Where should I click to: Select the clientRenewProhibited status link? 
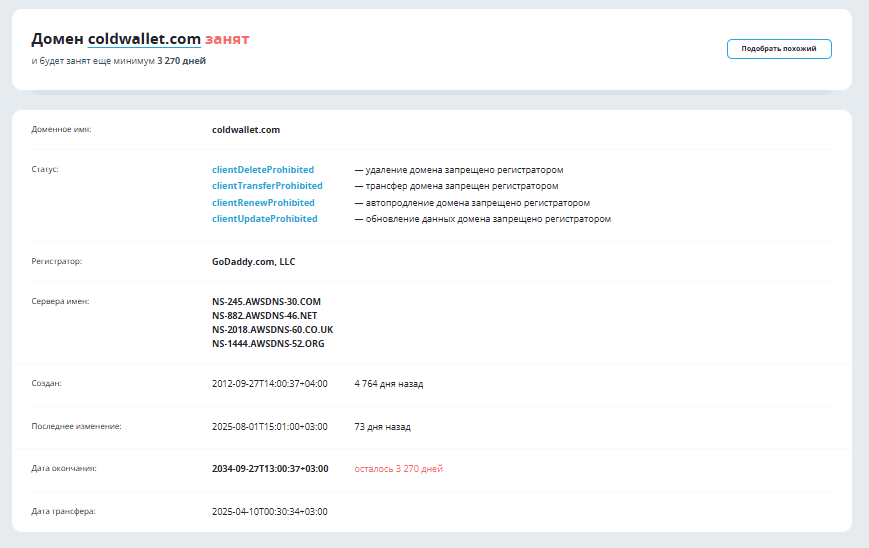pos(263,202)
